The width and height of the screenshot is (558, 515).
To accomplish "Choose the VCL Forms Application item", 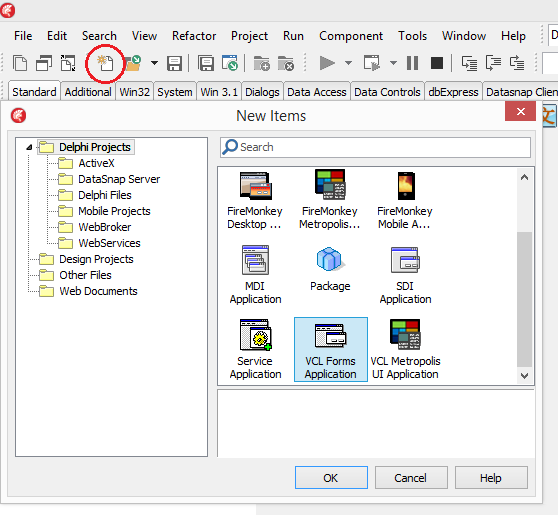I will point(331,350).
